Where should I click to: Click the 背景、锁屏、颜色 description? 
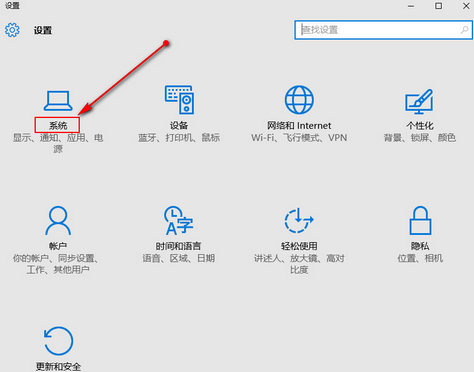tap(420, 138)
